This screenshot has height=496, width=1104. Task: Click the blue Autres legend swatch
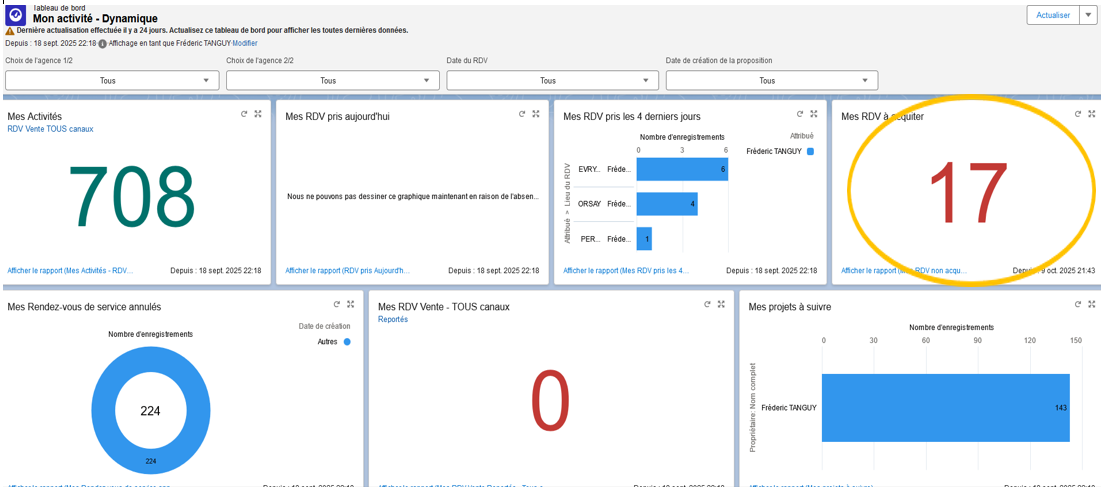point(347,342)
